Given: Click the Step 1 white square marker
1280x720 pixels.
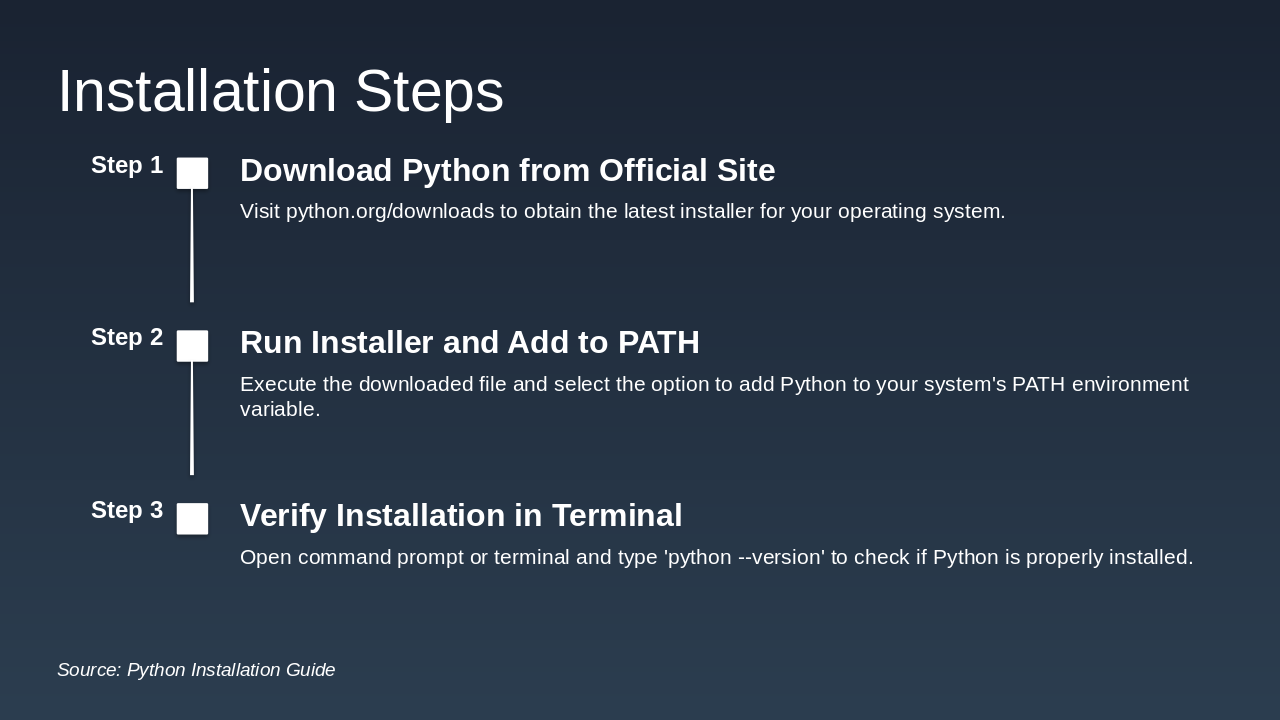Looking at the screenshot, I should pyautogui.click(x=192, y=173).
